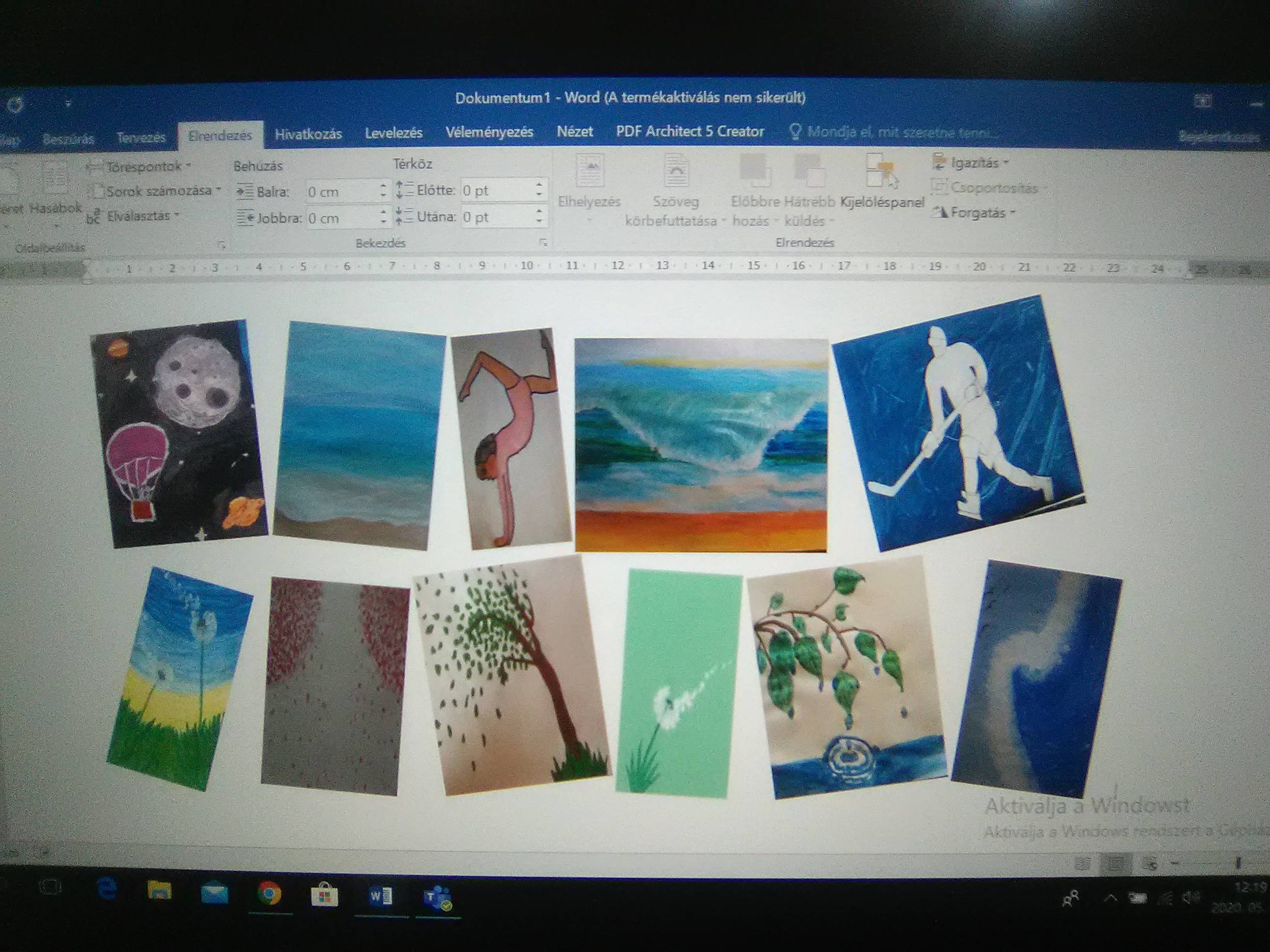The image size is (1270, 952).
Task: Switch to the Hivatkozás tab
Action: click(x=308, y=134)
